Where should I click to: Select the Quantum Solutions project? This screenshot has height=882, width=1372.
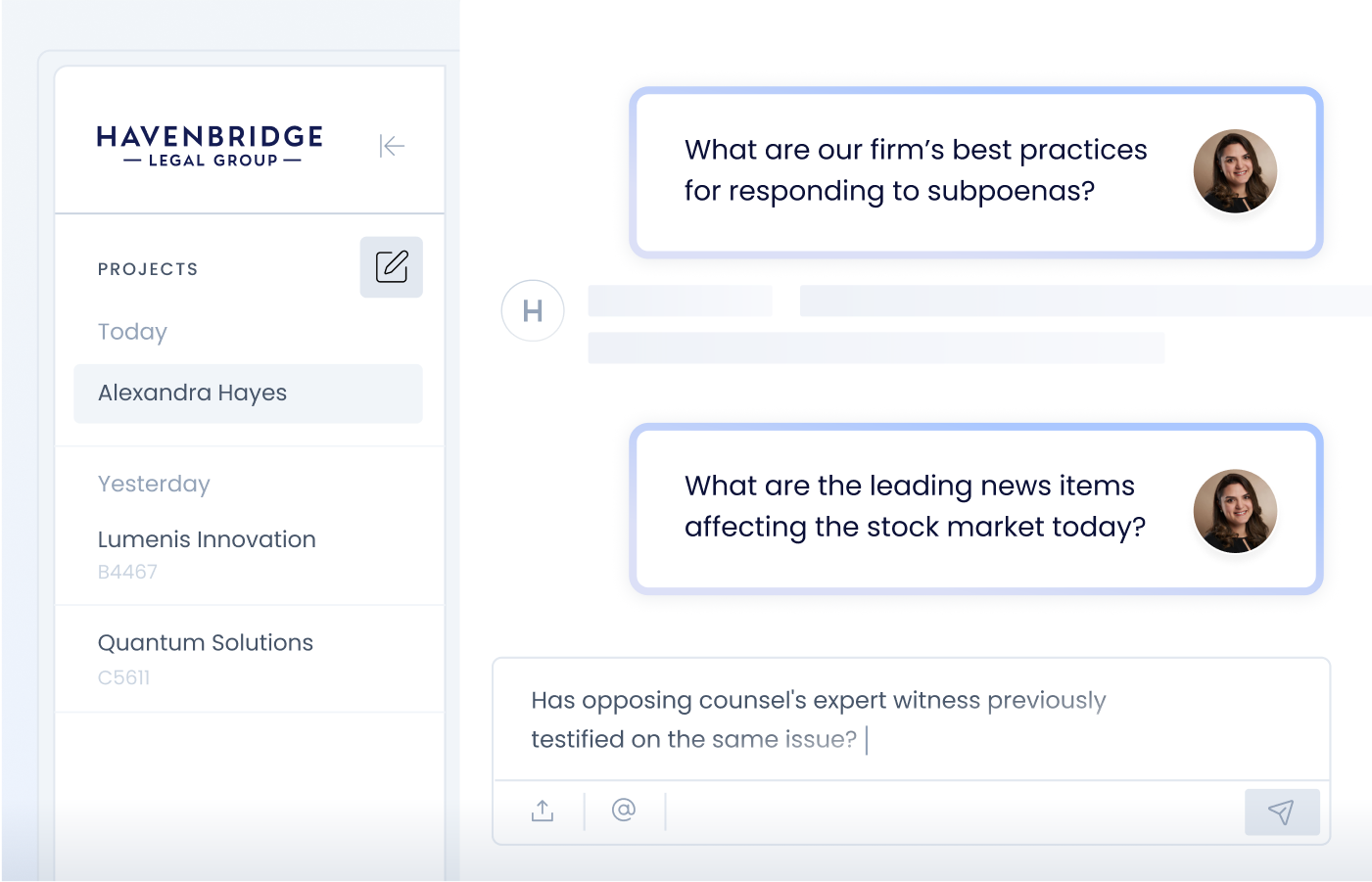(x=206, y=643)
